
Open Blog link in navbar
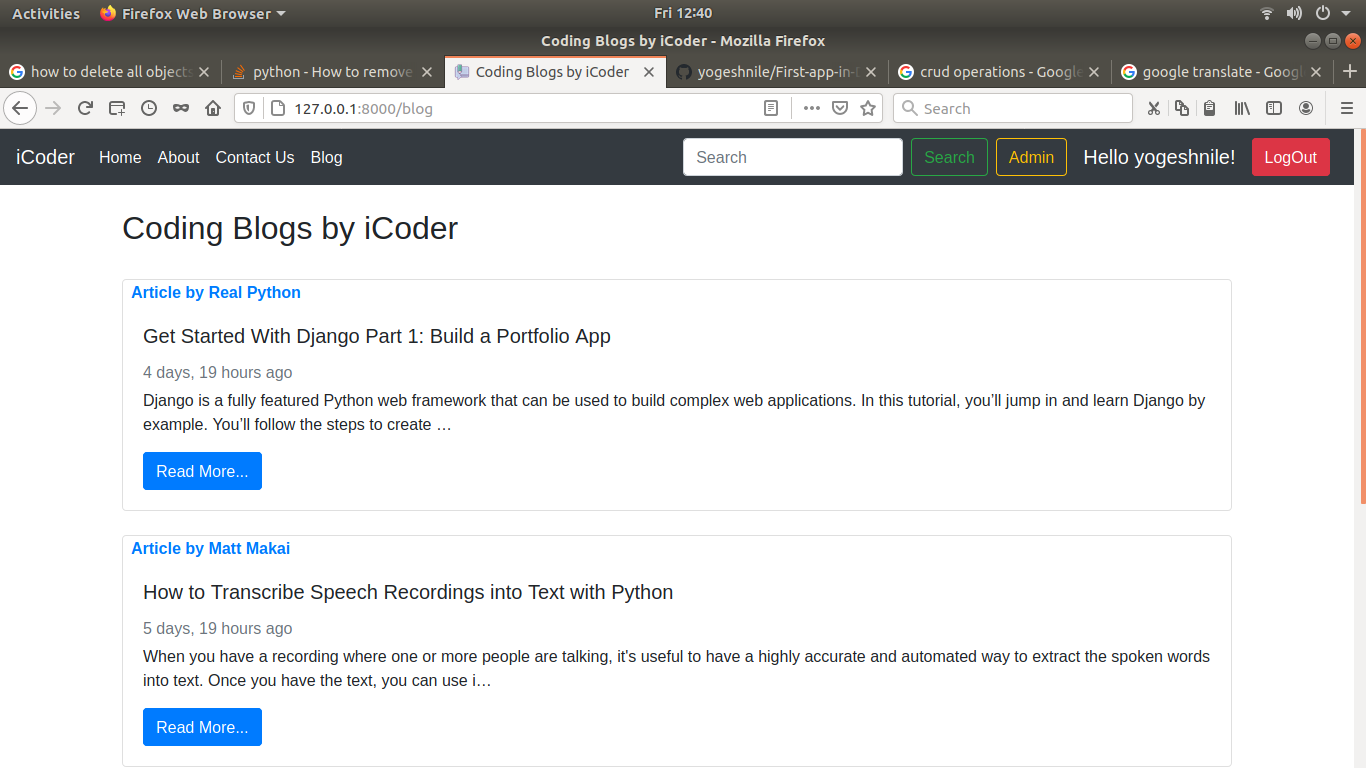coord(326,157)
